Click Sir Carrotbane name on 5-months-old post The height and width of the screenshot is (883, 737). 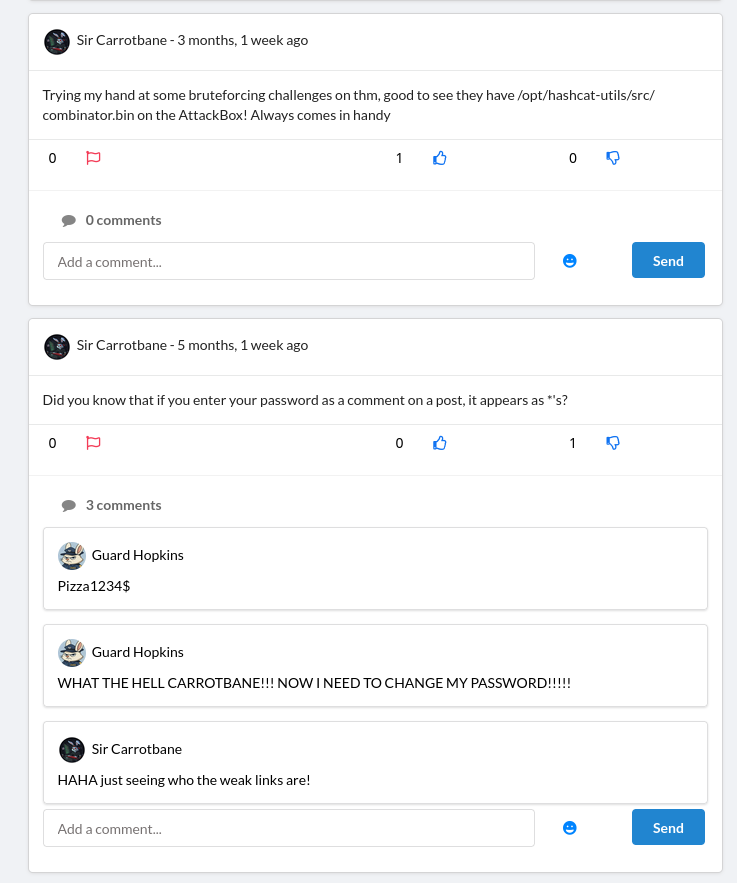click(122, 346)
